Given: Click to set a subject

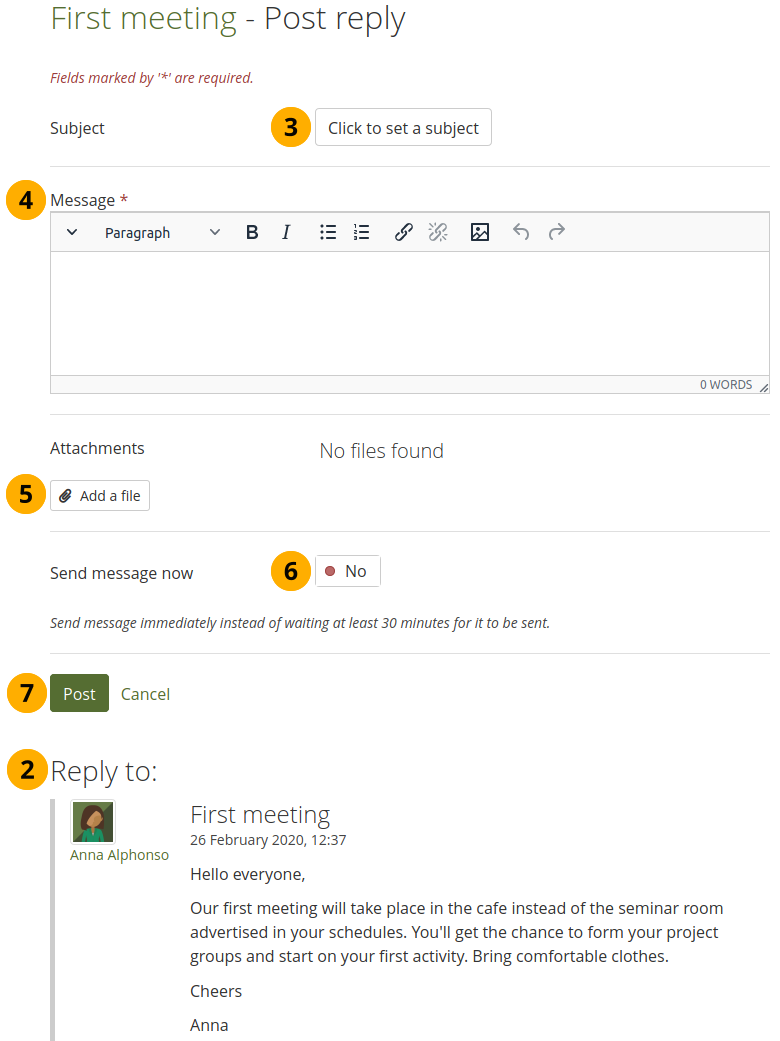Looking at the screenshot, I should (403, 128).
